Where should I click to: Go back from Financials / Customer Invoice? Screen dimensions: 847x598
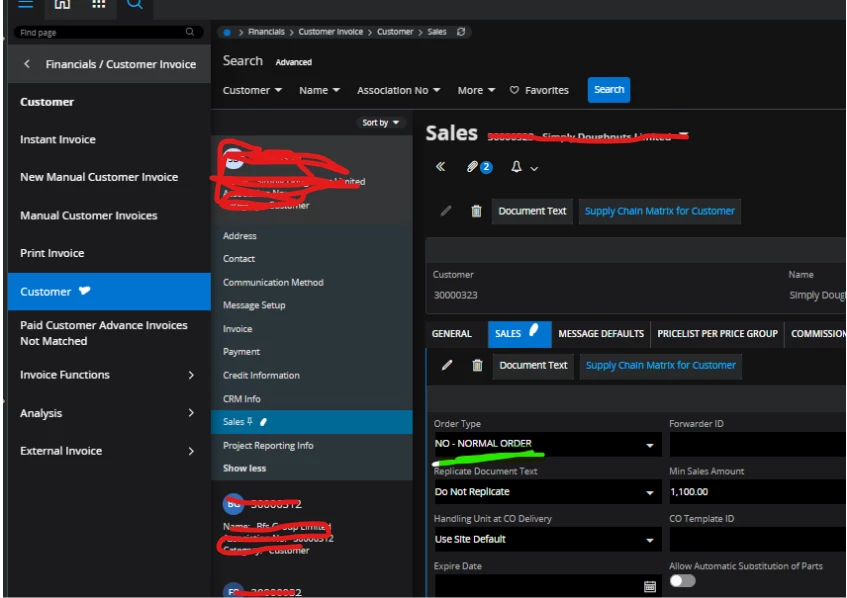click(x=27, y=64)
